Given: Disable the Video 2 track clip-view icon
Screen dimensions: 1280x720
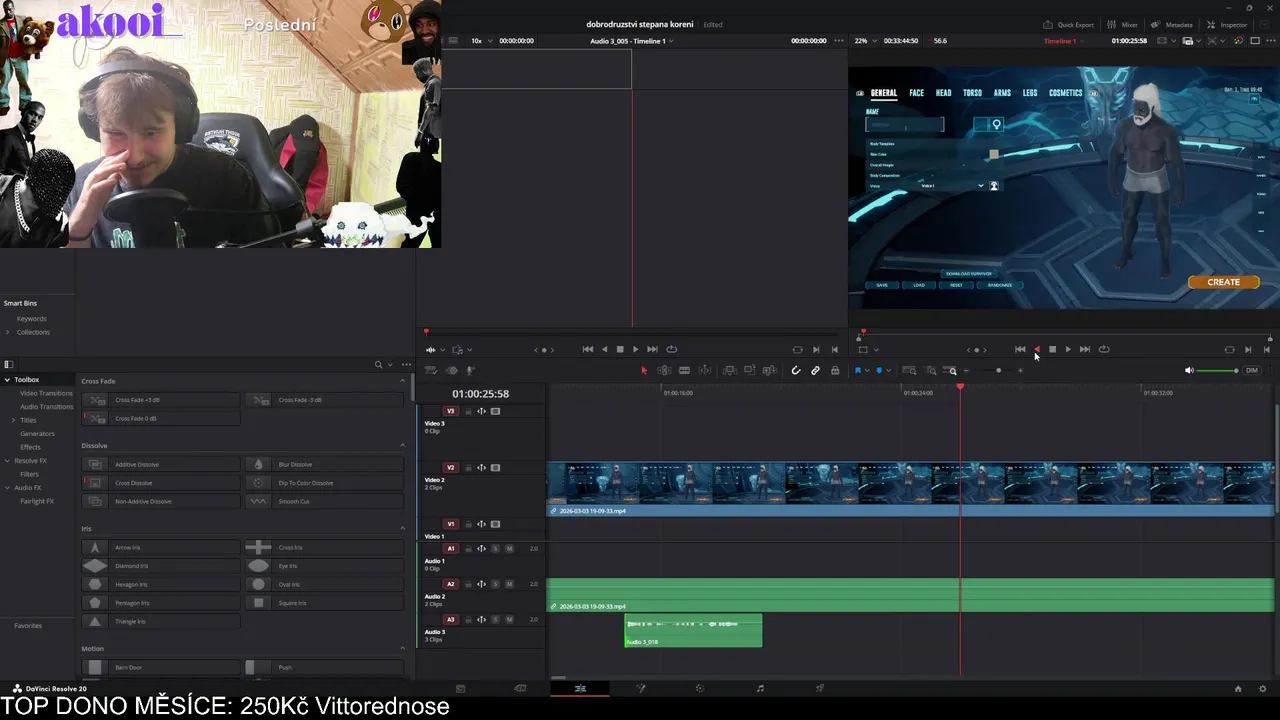Looking at the screenshot, I should [x=495, y=467].
